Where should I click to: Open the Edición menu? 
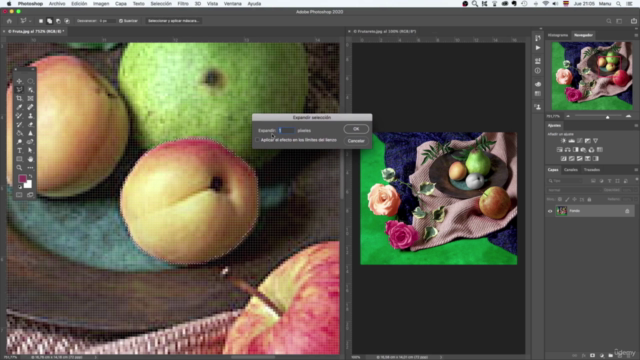pos(79,4)
